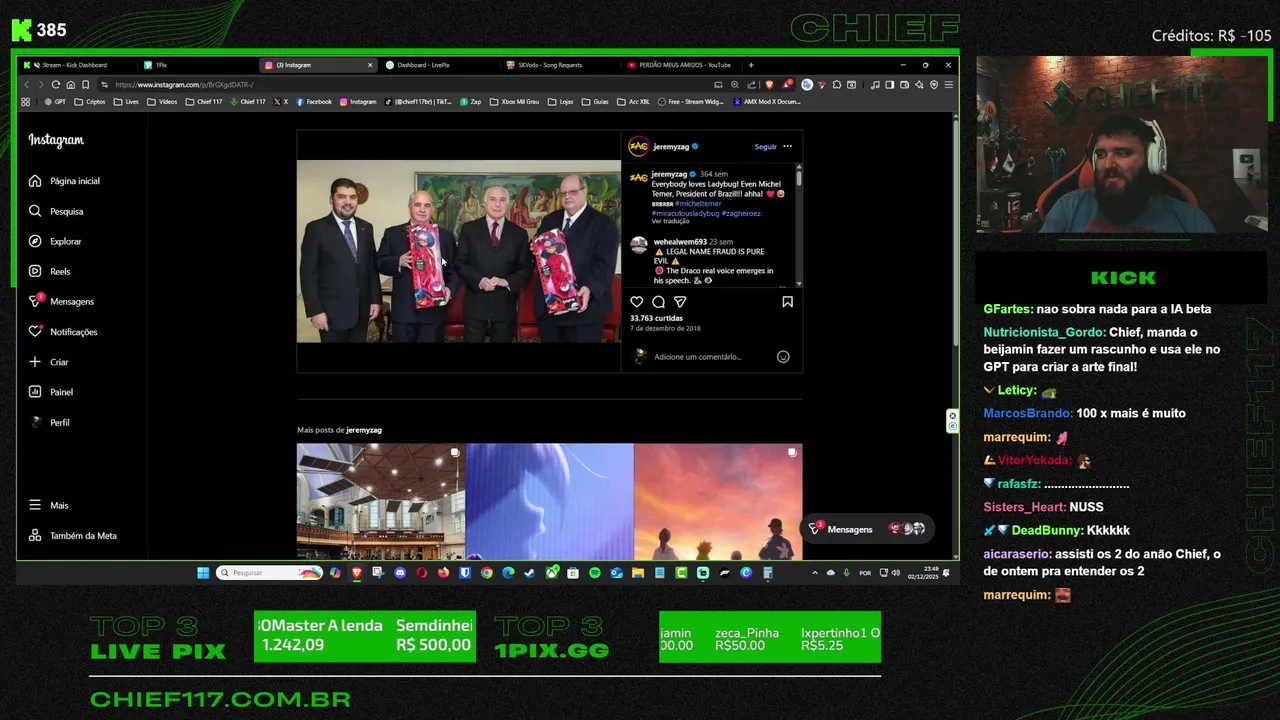
Task: Save the post with bookmark icon
Action: pos(788,301)
